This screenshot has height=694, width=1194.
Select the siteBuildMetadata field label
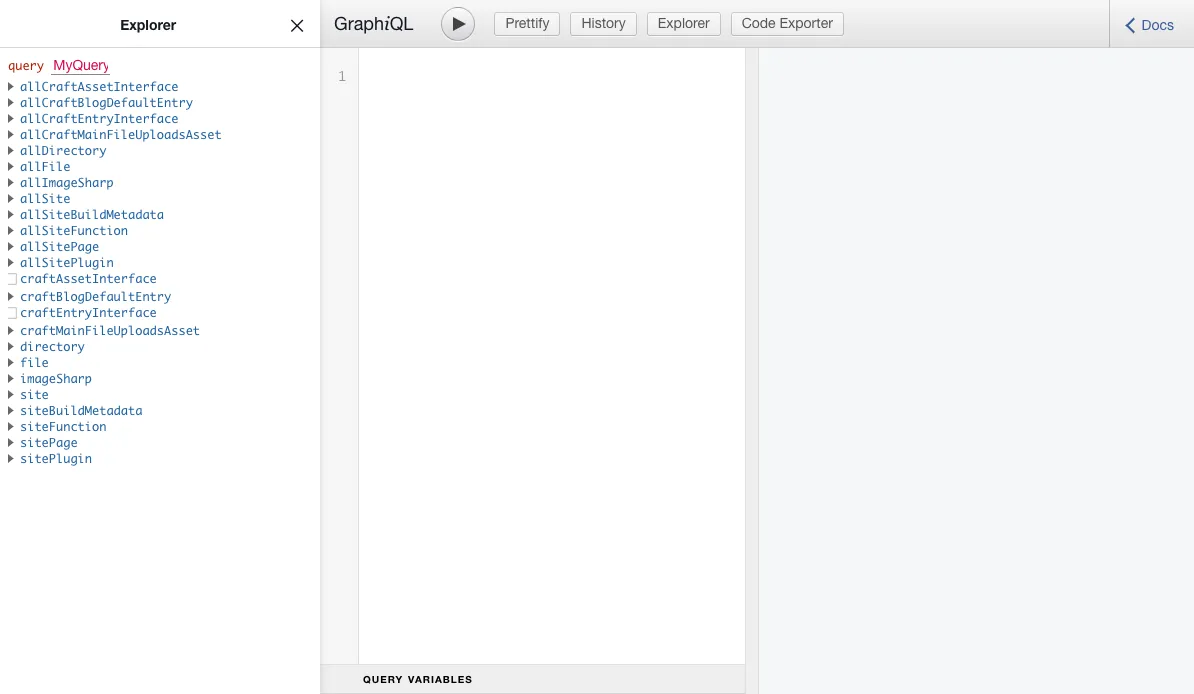click(81, 411)
